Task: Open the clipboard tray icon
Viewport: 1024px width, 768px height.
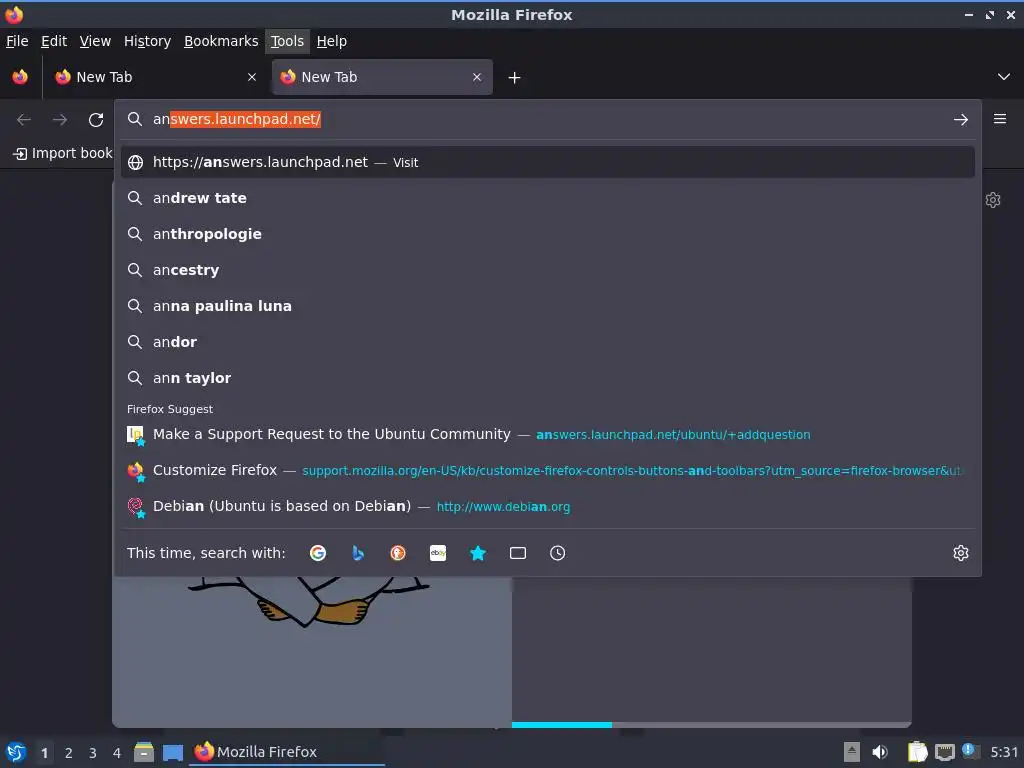Action: pos(918,752)
